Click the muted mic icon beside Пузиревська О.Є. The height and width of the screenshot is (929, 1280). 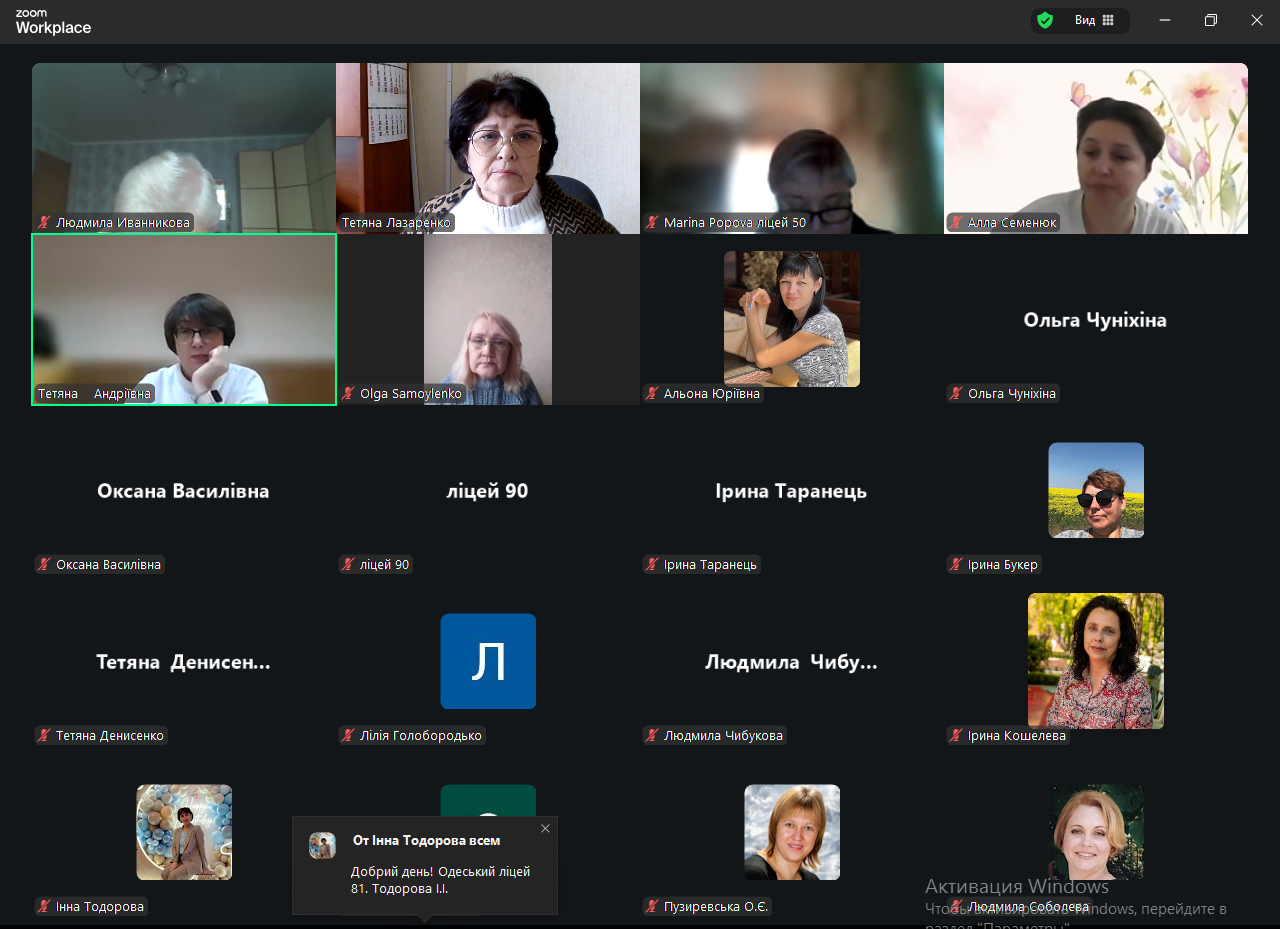point(652,907)
